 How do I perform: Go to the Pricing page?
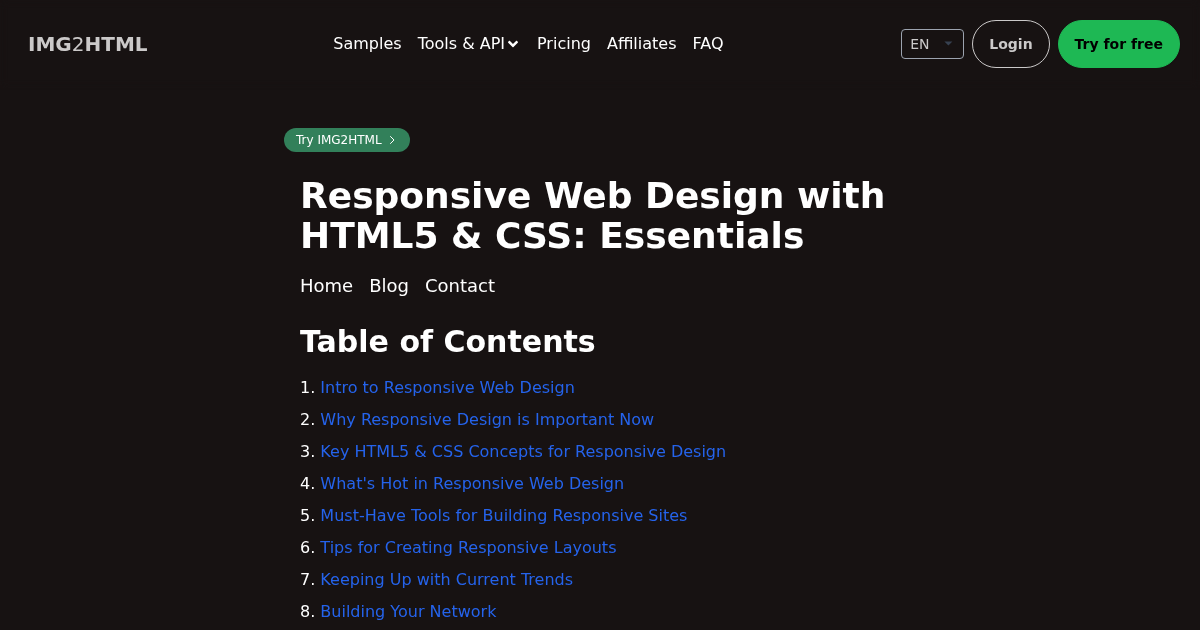pos(563,44)
